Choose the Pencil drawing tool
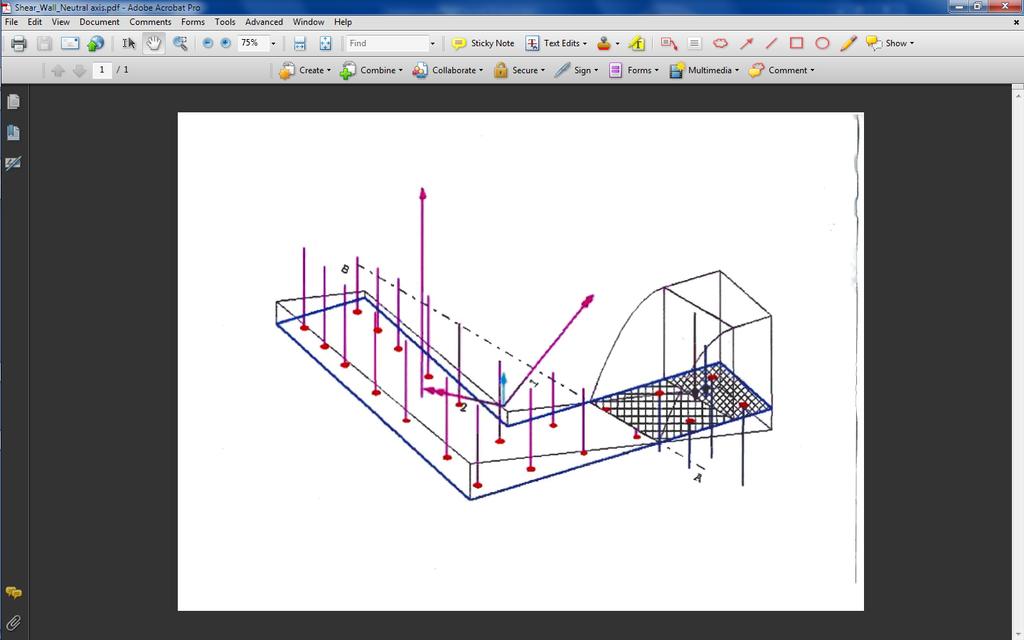This screenshot has width=1024, height=640. (848, 44)
